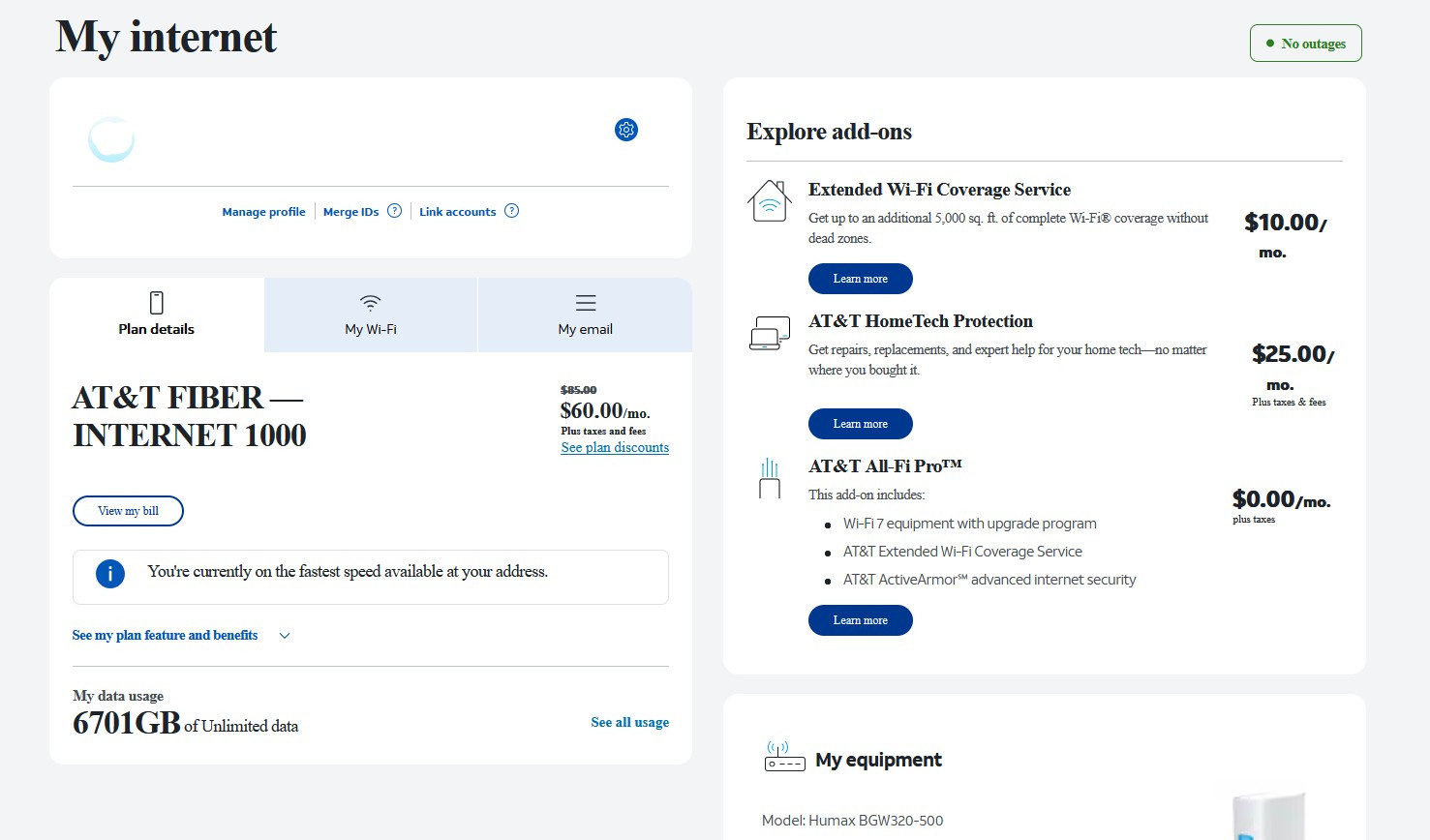1430x840 pixels.
Task: Click the loading profile avatar circle
Action: (111, 139)
